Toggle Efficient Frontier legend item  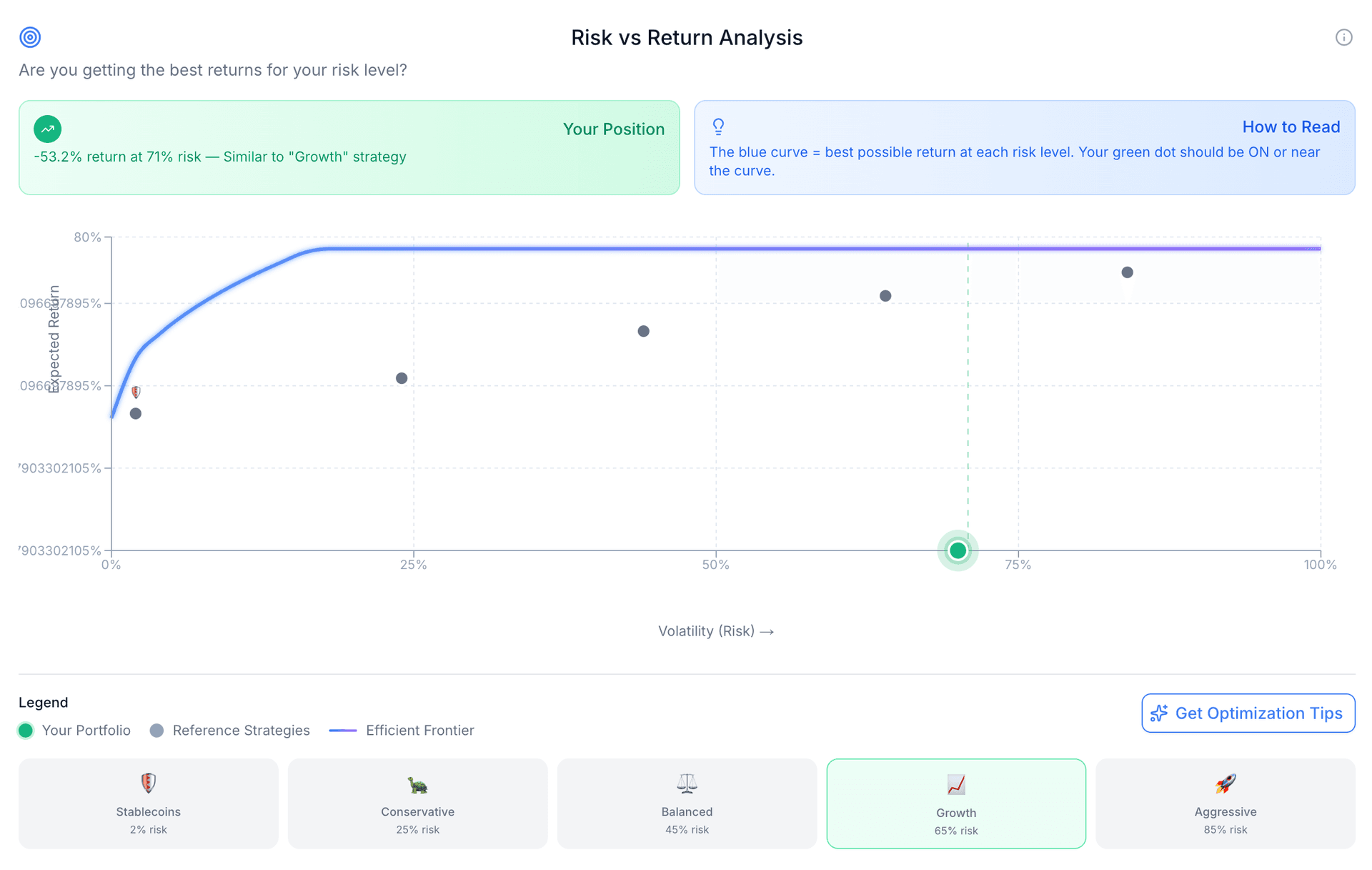coord(402,730)
